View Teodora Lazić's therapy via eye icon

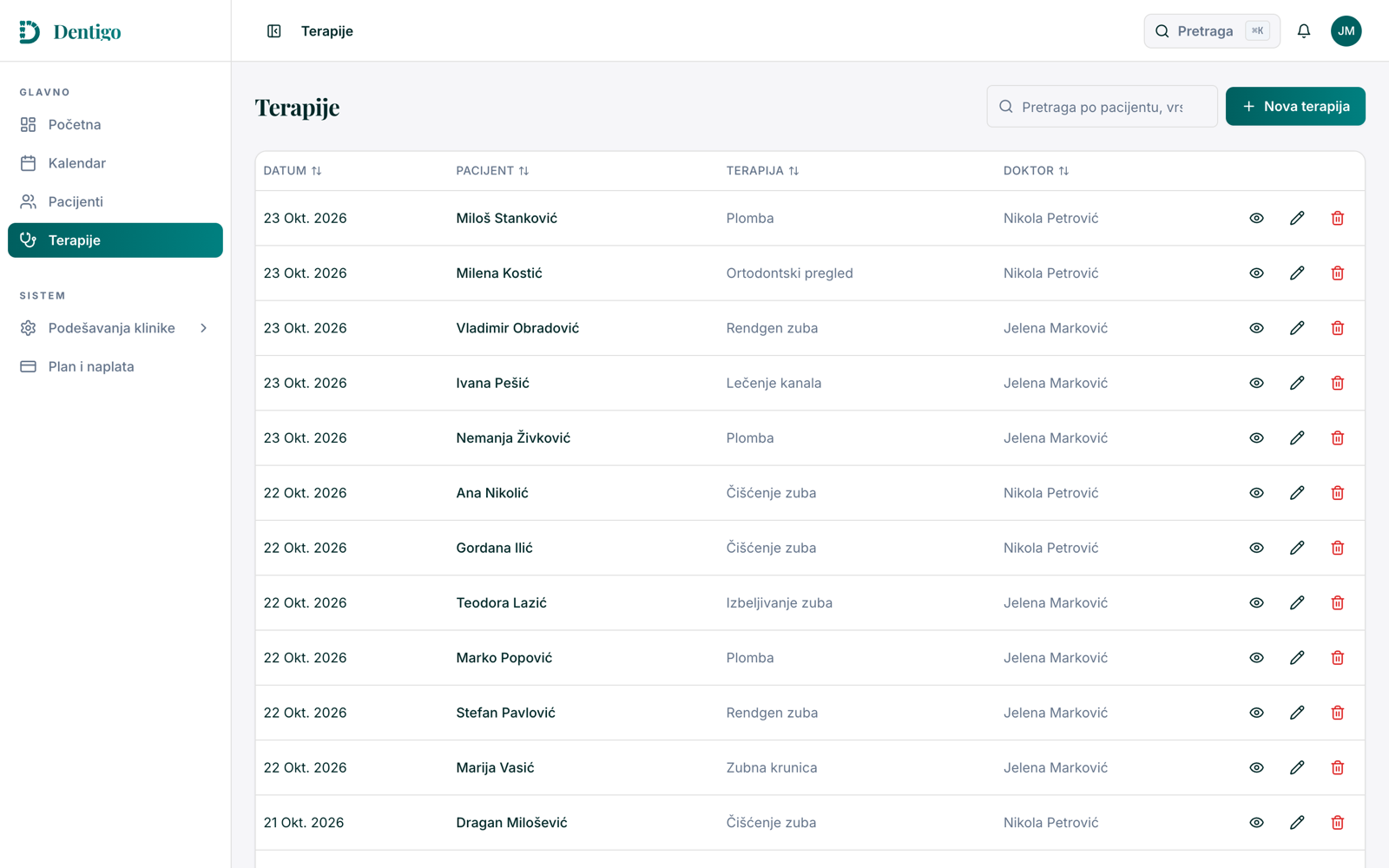pyautogui.click(x=1256, y=603)
